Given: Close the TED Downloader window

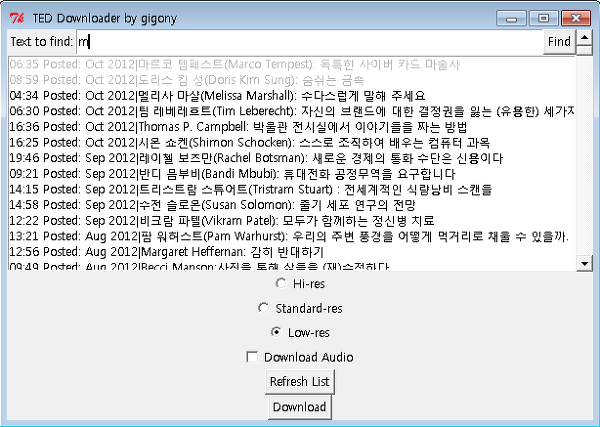Looking at the screenshot, I should 576,18.
